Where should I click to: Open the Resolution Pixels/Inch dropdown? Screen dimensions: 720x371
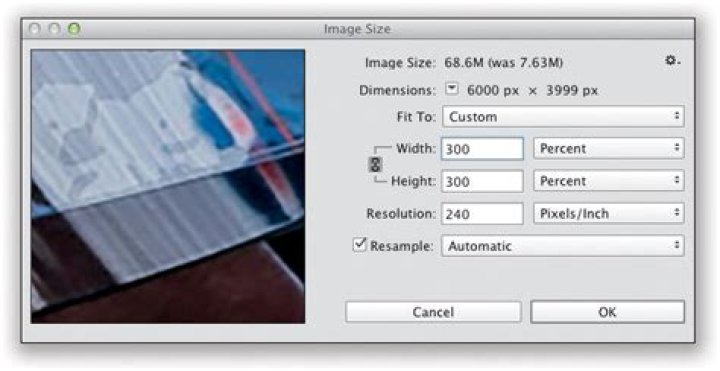tap(608, 214)
